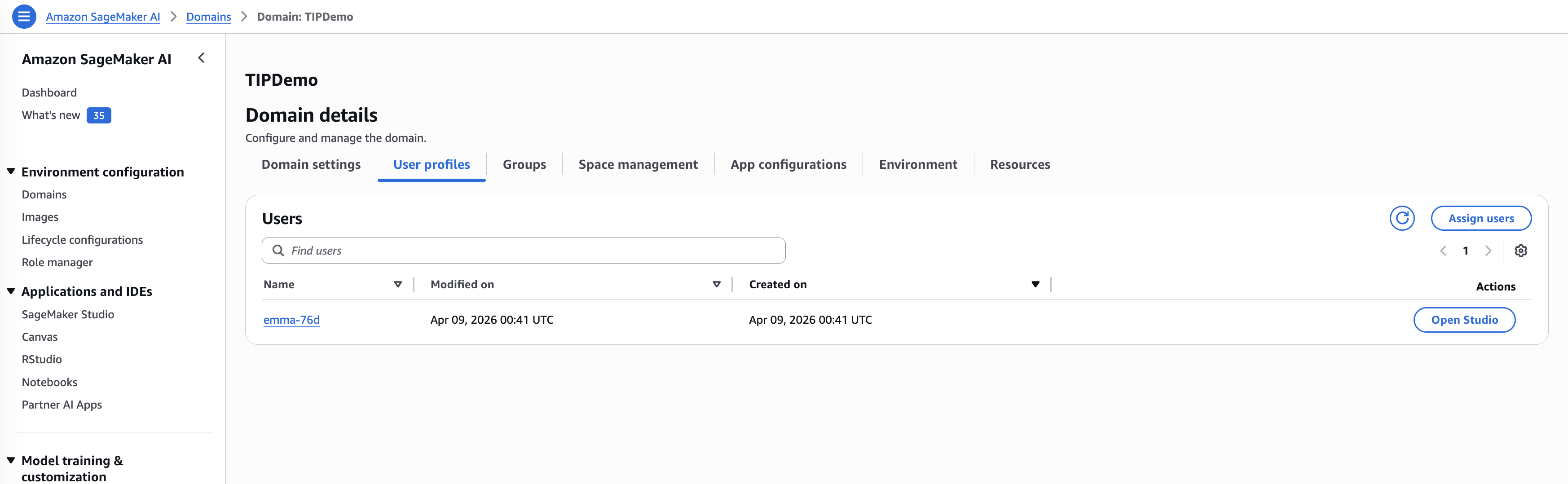Collapse Model training & customization section
Viewport: 1568px width, 484px height.
[x=11, y=460]
